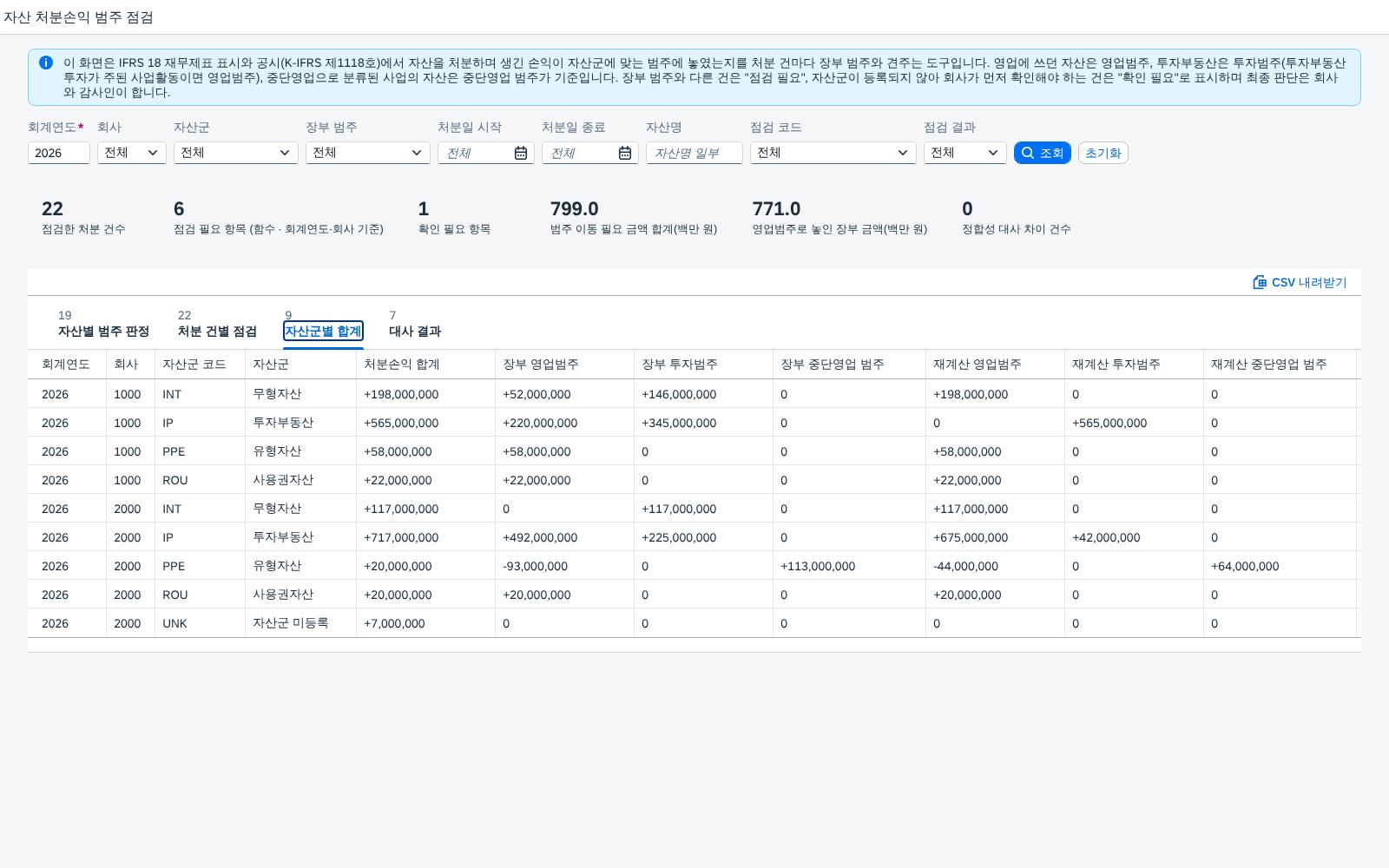Image resolution: width=1389 pixels, height=868 pixels.
Task: Click the 자산명 search input field
Action: (x=694, y=153)
